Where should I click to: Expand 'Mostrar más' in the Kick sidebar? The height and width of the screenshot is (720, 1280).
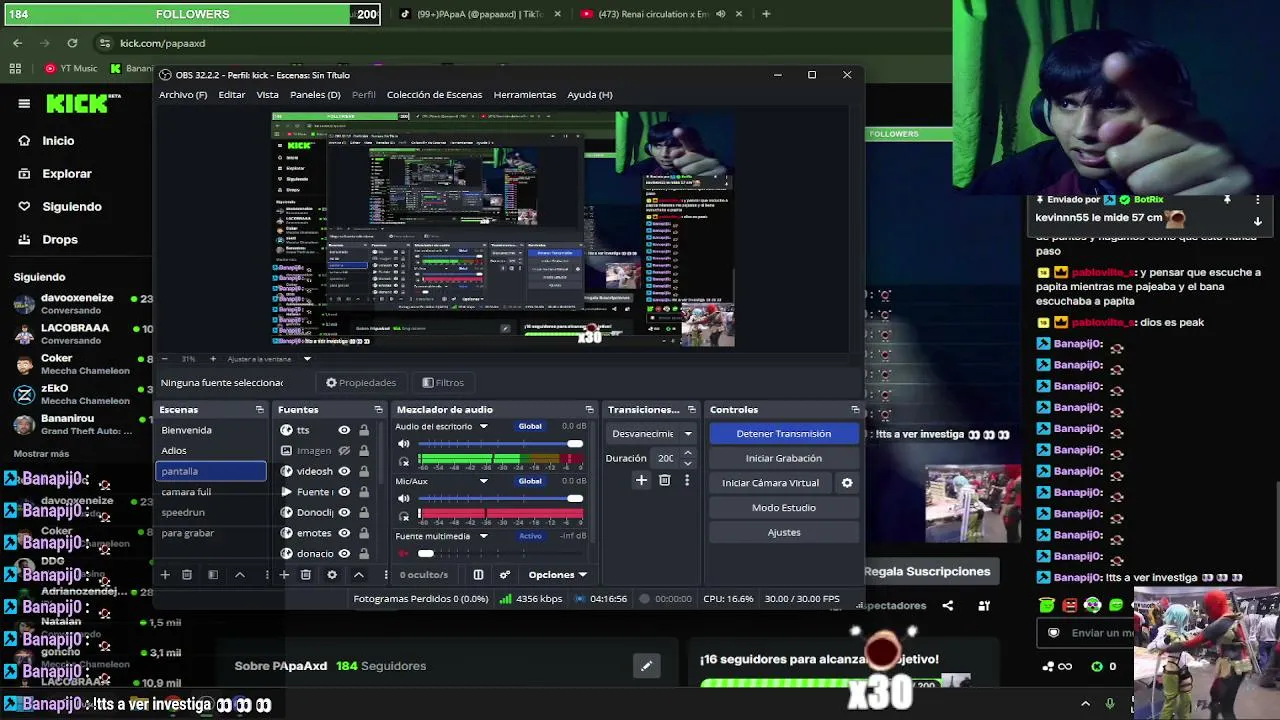(41, 454)
